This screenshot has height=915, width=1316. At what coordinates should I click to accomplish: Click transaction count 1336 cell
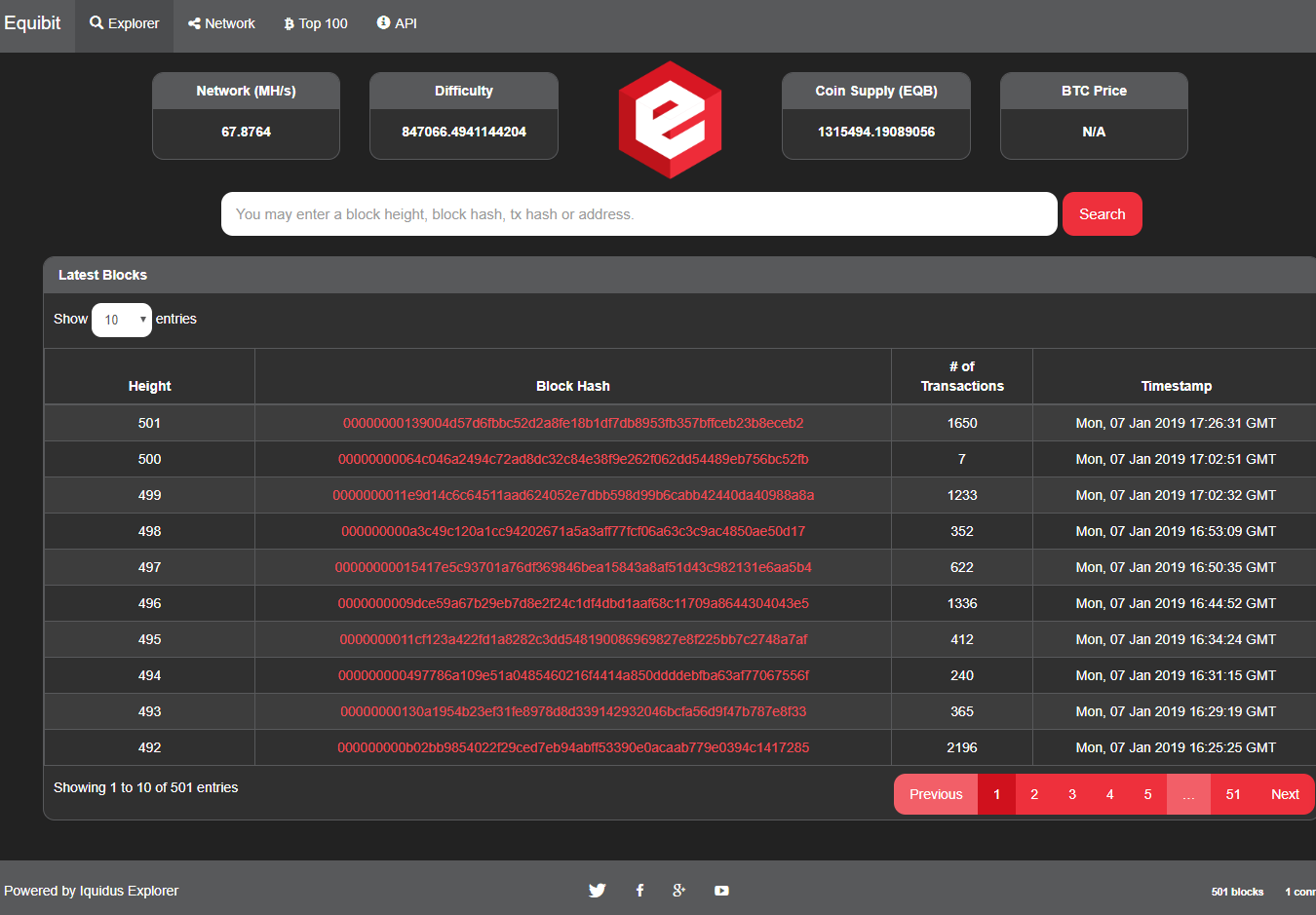pos(962,603)
